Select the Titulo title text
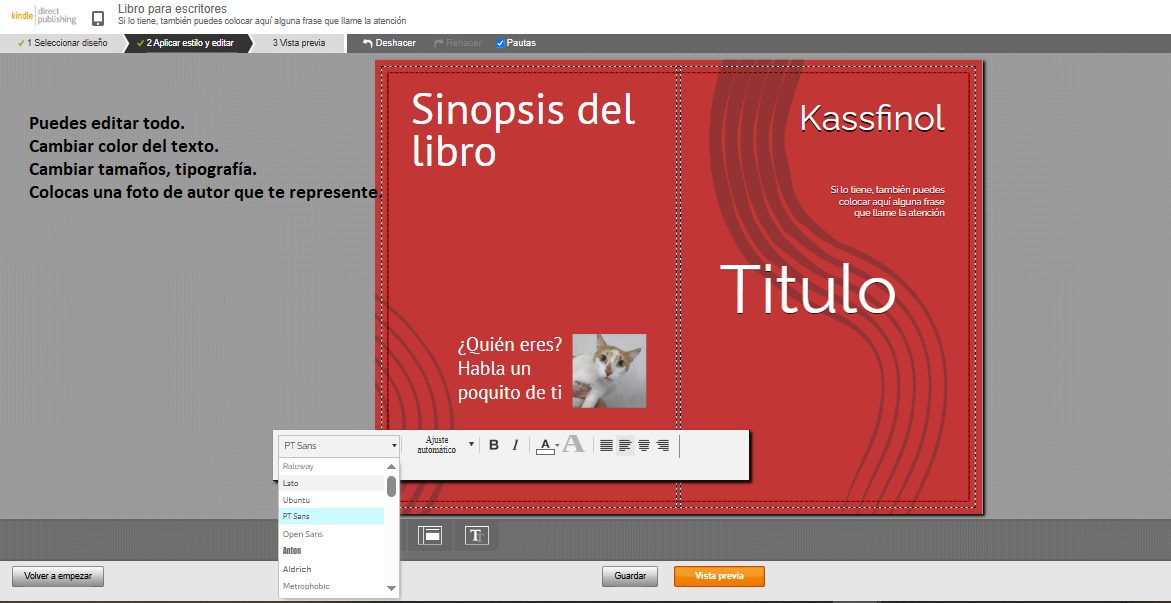1171x603 pixels. click(807, 288)
